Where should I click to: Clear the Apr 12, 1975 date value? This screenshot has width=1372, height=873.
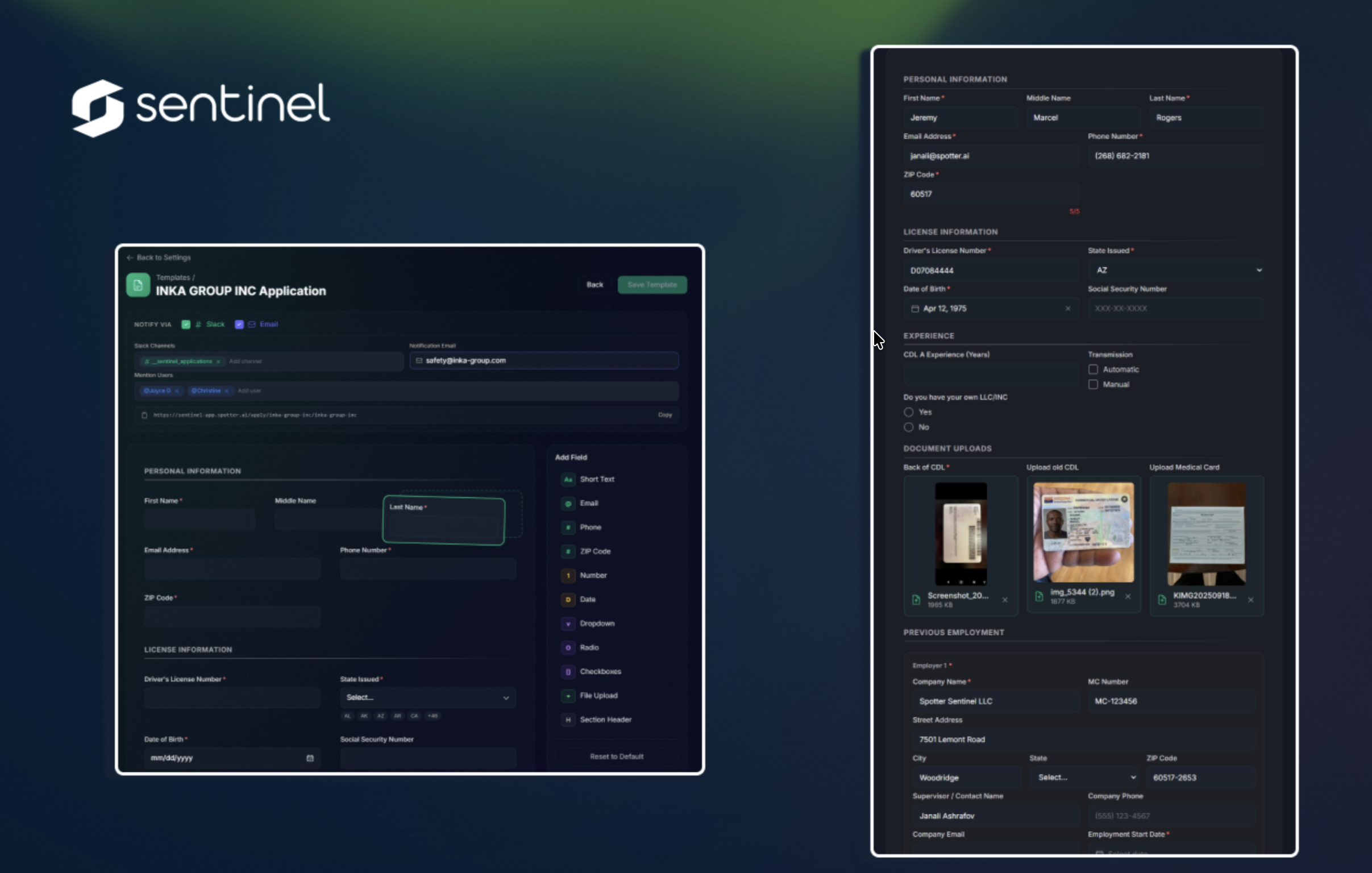point(1068,308)
